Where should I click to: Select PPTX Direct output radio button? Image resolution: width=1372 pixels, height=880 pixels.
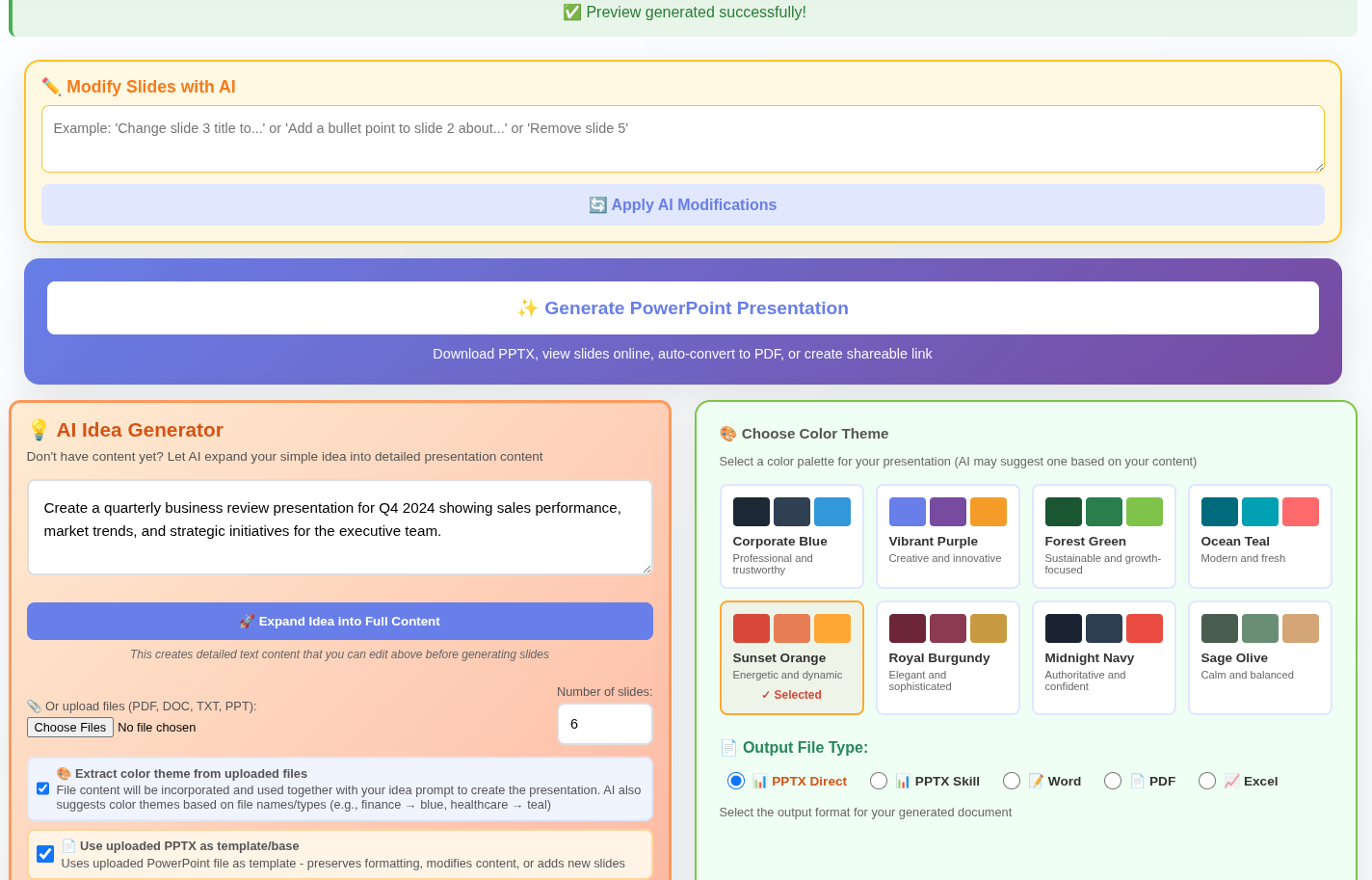736,781
